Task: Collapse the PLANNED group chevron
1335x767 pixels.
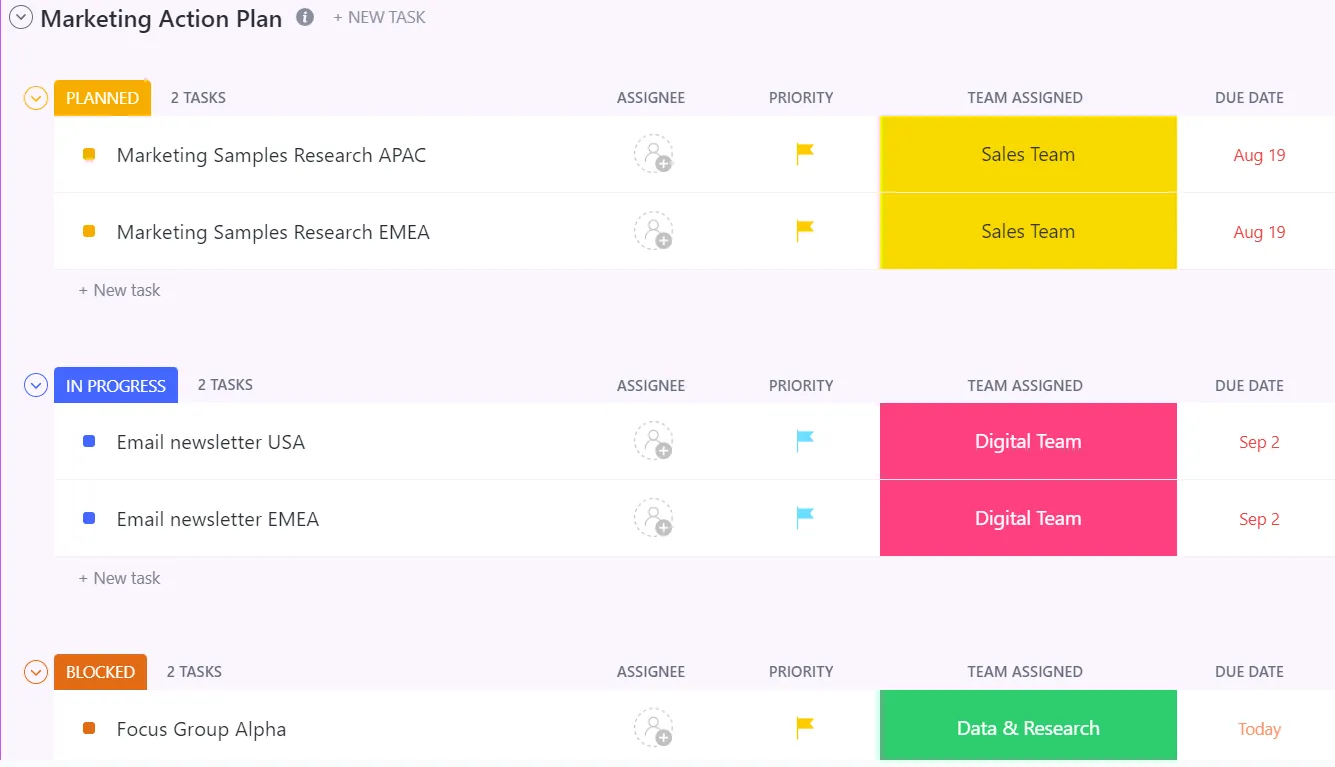Action: pyautogui.click(x=36, y=98)
